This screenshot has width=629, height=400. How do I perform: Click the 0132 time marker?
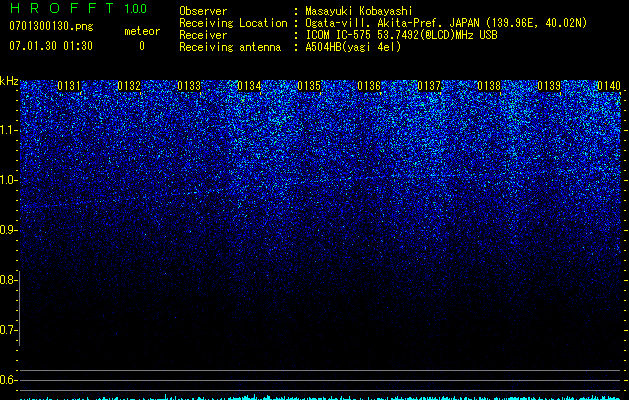click(129, 86)
